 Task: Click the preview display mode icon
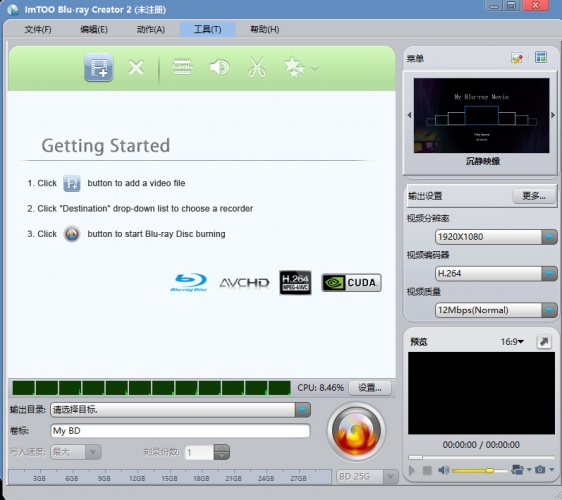tap(517, 470)
